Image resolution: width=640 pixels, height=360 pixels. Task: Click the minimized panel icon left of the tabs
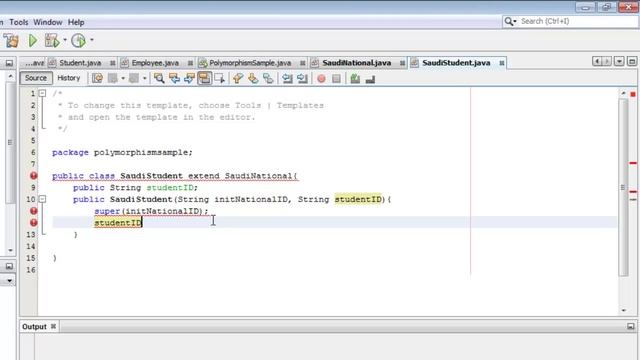(x=9, y=63)
